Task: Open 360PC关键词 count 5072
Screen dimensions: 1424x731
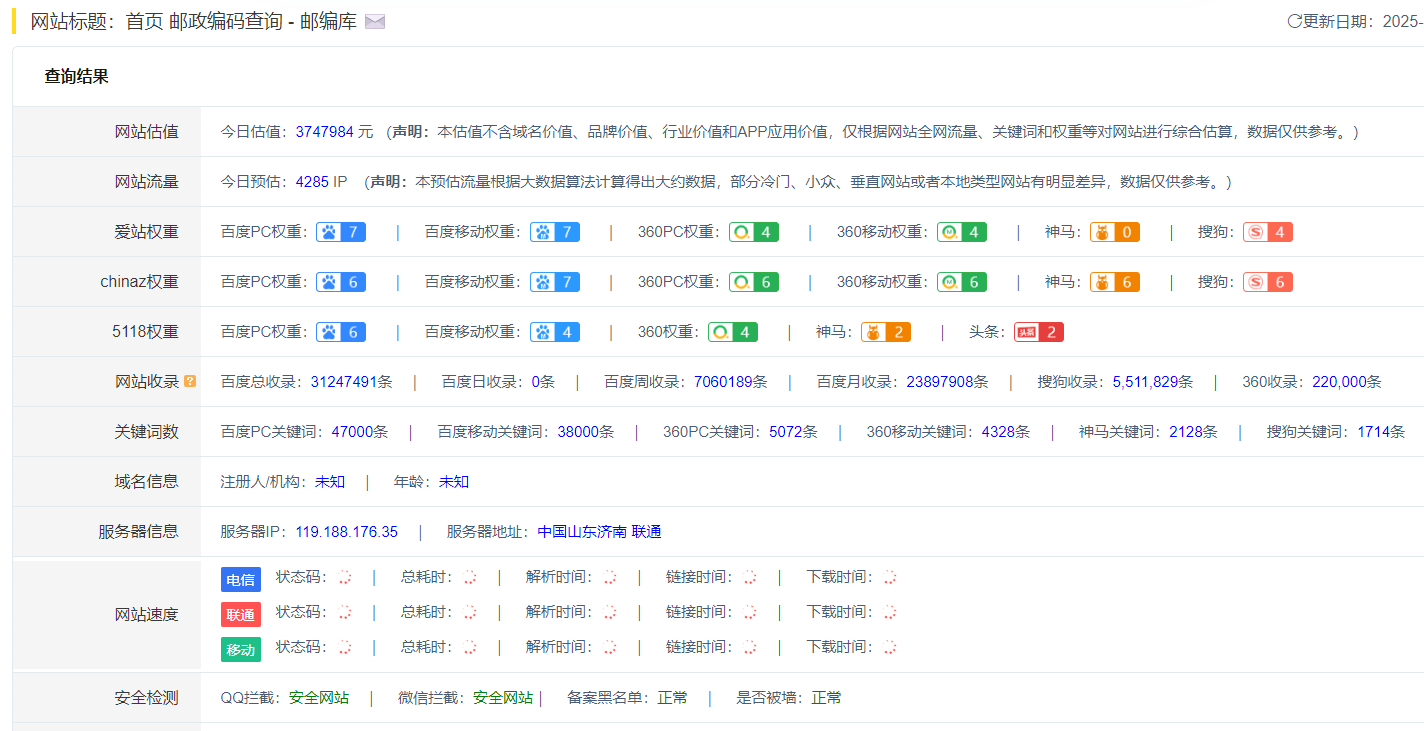Action: [785, 431]
